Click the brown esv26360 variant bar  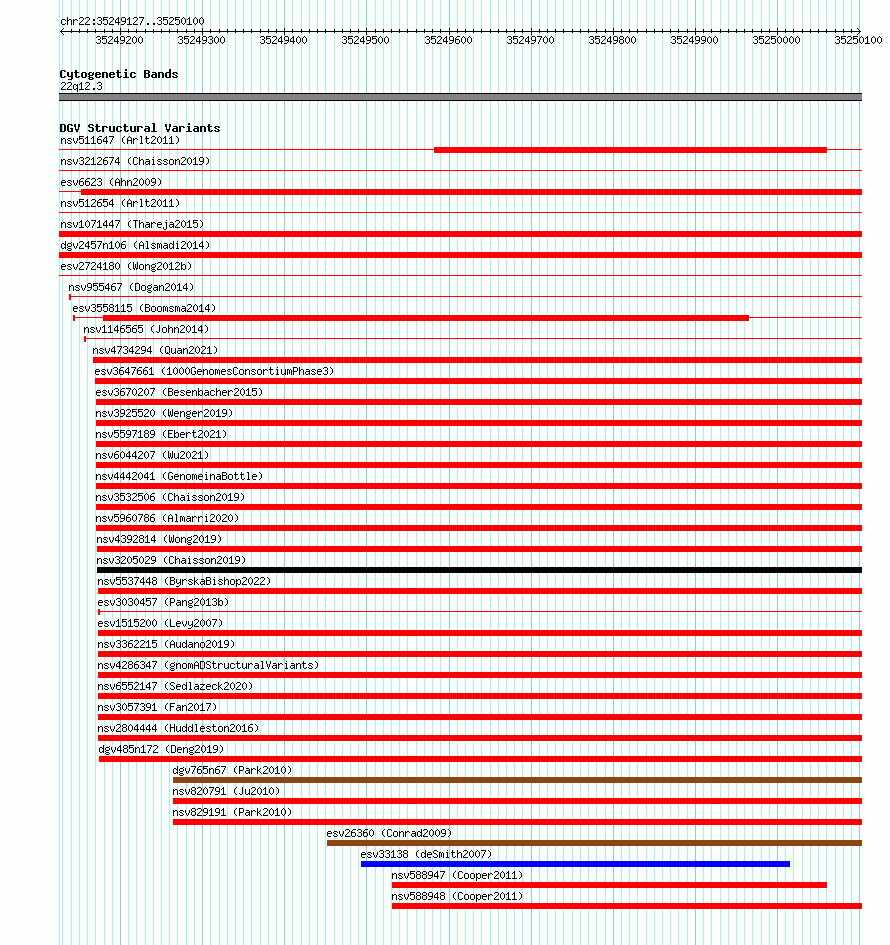pyautogui.click(x=595, y=843)
